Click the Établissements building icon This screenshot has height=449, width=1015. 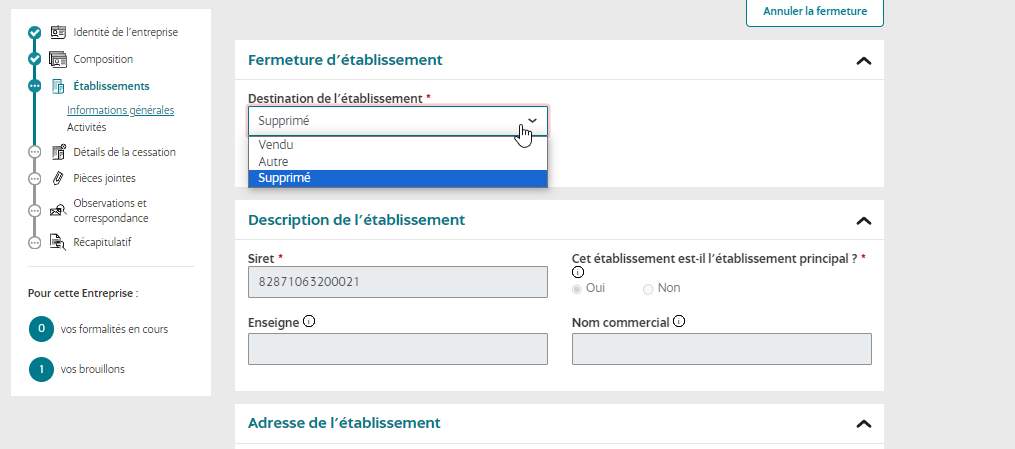[x=58, y=86]
